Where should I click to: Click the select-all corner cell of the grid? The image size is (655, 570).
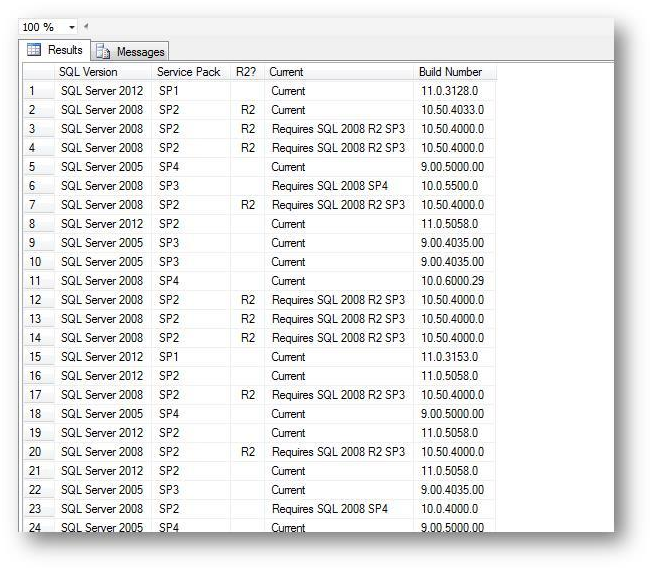39,72
